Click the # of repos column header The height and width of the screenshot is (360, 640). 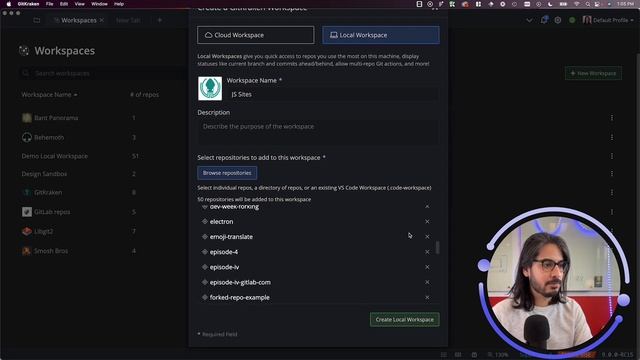click(x=144, y=95)
